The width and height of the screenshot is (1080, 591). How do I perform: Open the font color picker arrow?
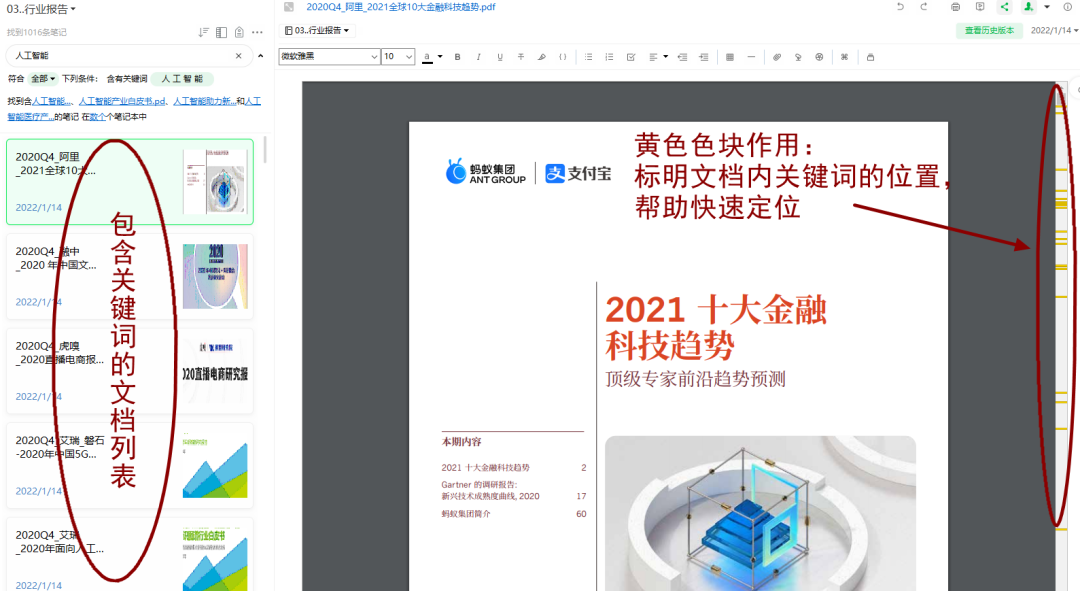[440, 57]
